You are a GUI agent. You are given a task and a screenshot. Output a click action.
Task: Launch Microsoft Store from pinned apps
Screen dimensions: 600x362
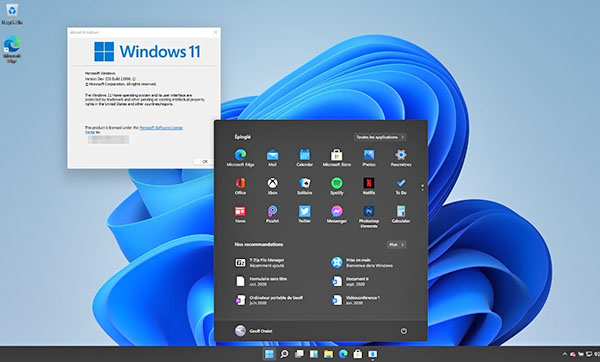[337, 158]
